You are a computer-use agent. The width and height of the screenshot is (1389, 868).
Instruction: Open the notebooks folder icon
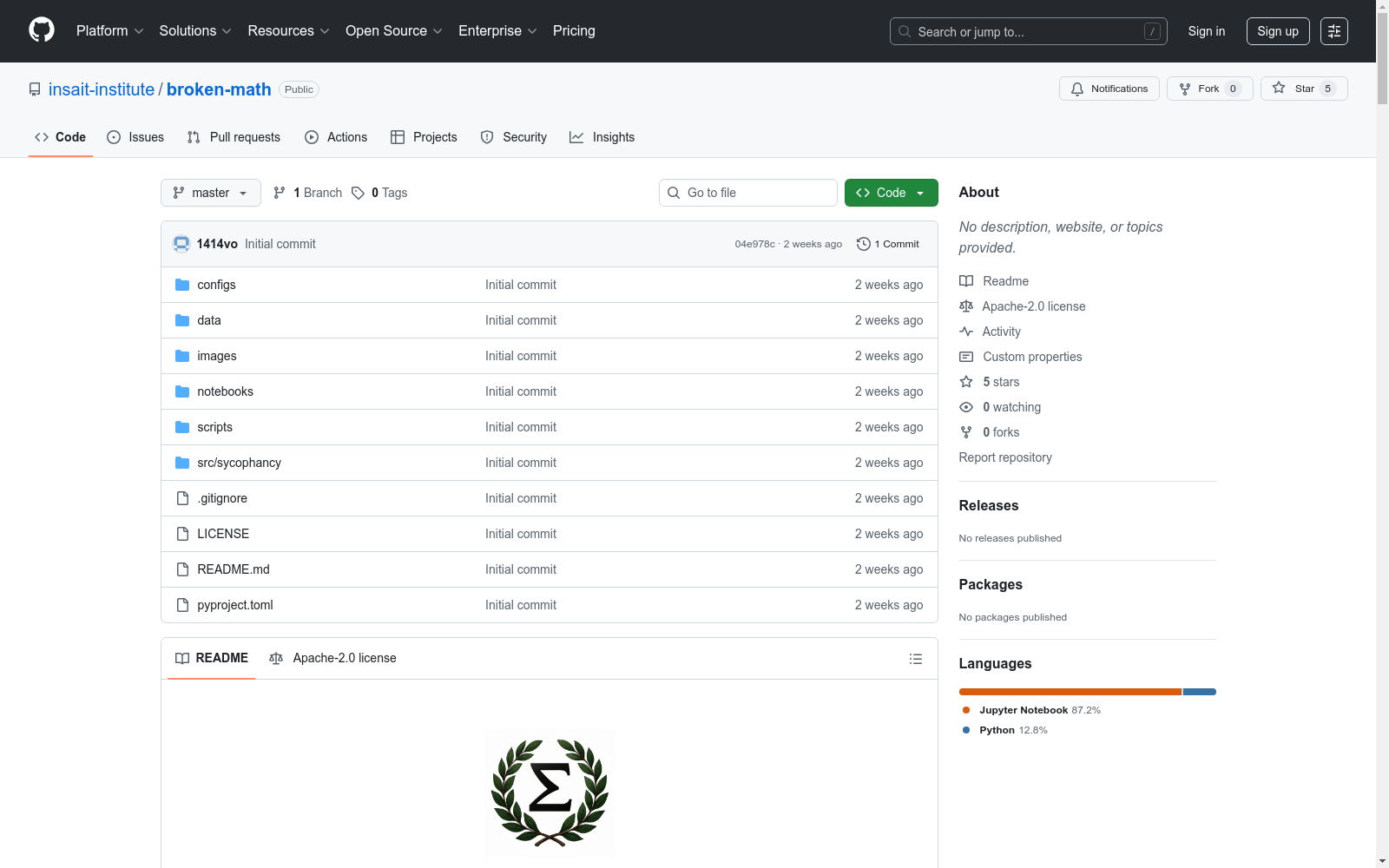coord(182,391)
